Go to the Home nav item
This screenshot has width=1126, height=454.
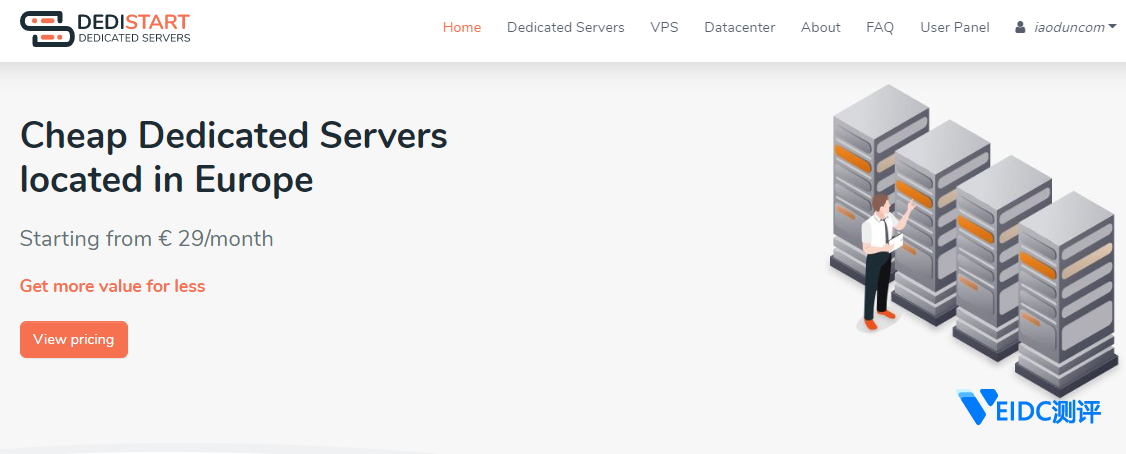click(x=461, y=28)
